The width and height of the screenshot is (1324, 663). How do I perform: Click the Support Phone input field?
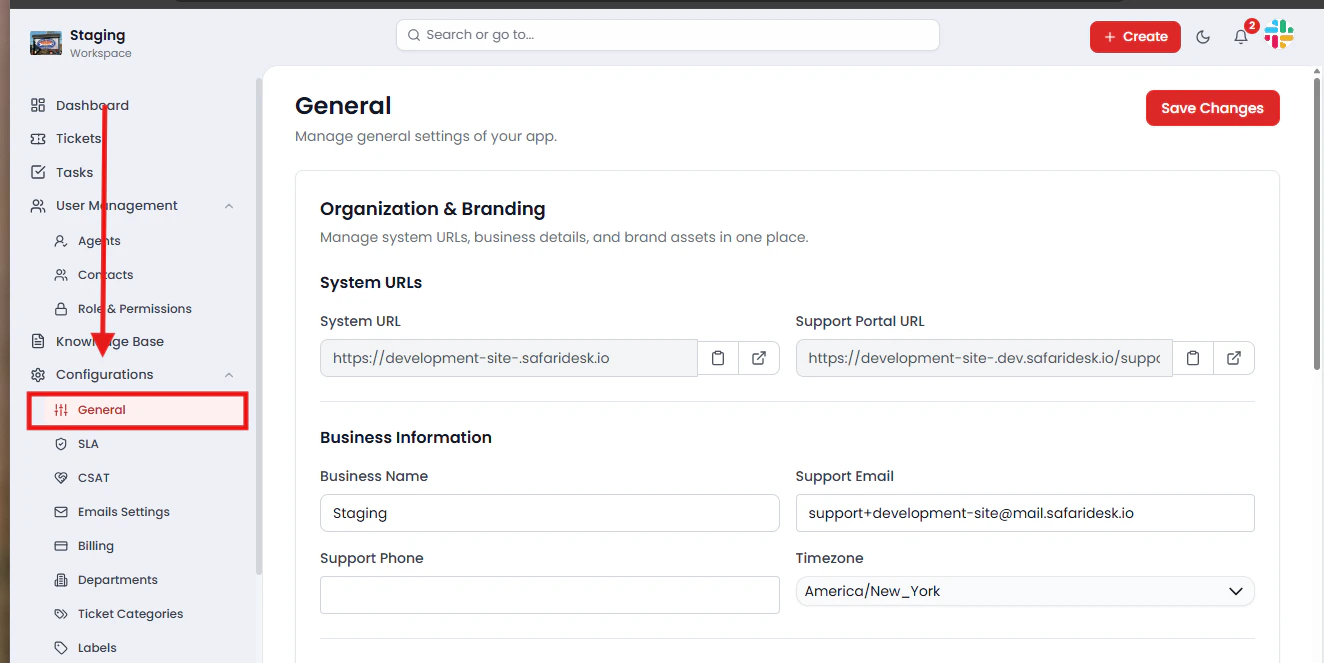549,595
